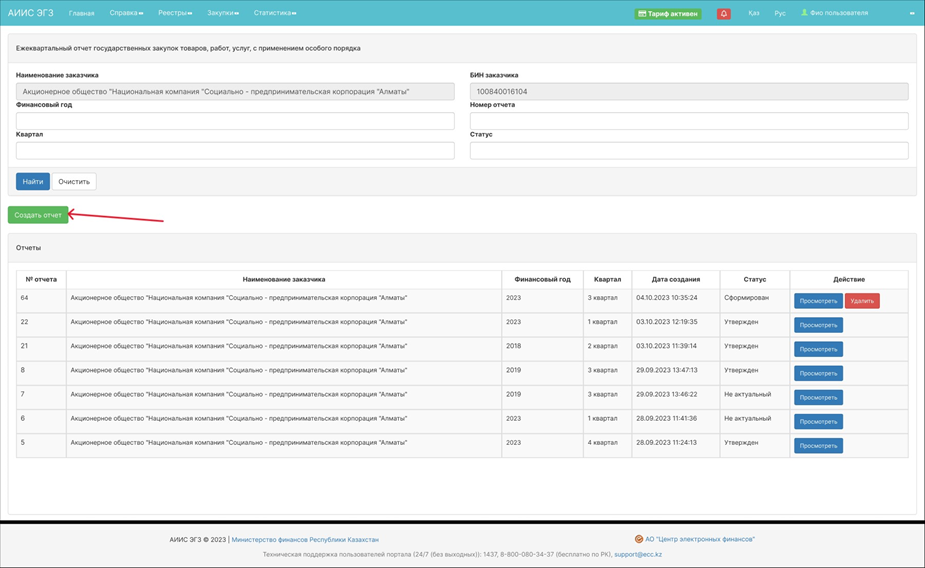Screen dimensions: 925x568
Task: Delete report 64 with the Удалить button
Action: [x=861, y=301]
